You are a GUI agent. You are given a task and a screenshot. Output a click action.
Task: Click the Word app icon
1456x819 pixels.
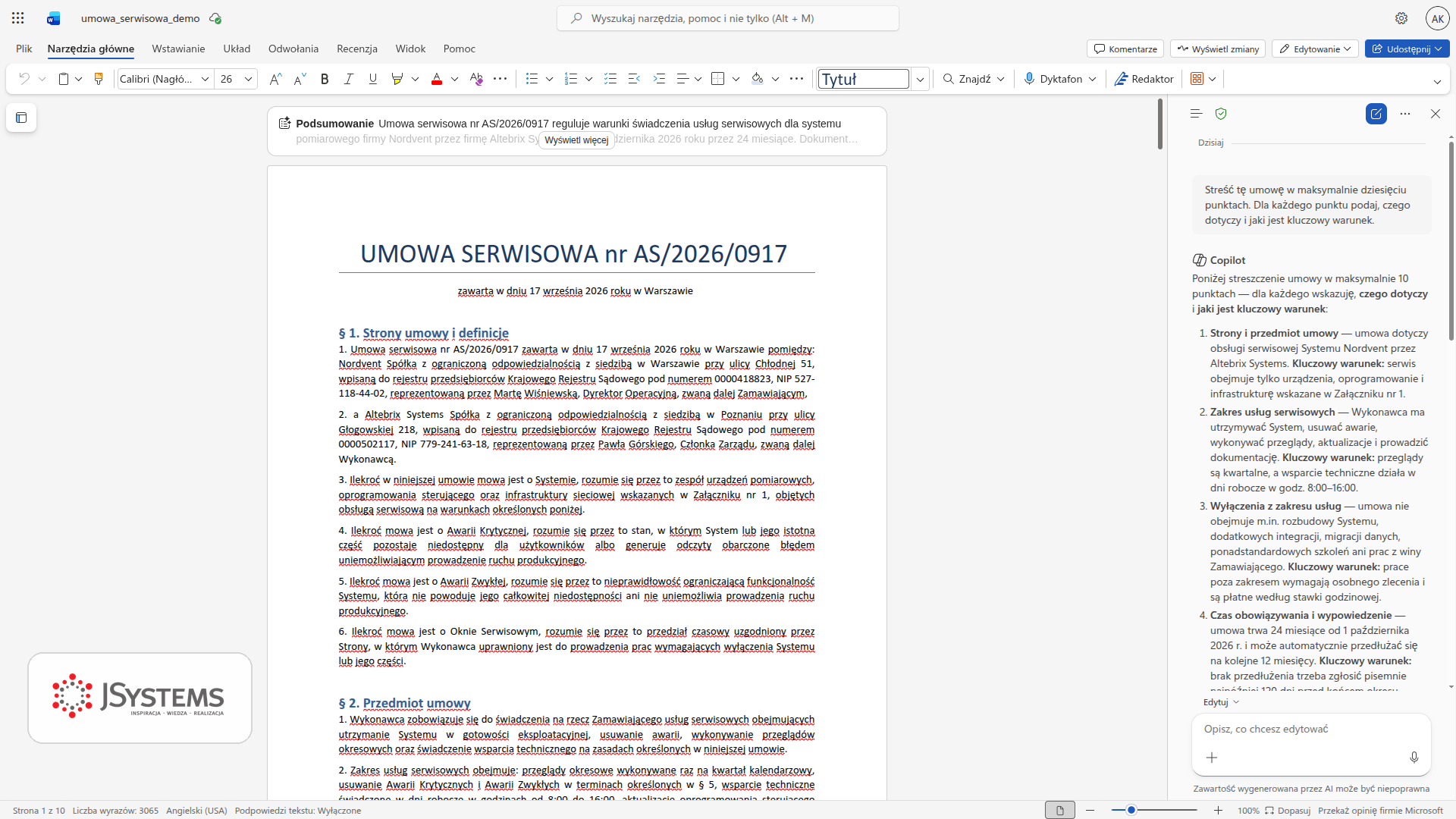click(x=53, y=18)
